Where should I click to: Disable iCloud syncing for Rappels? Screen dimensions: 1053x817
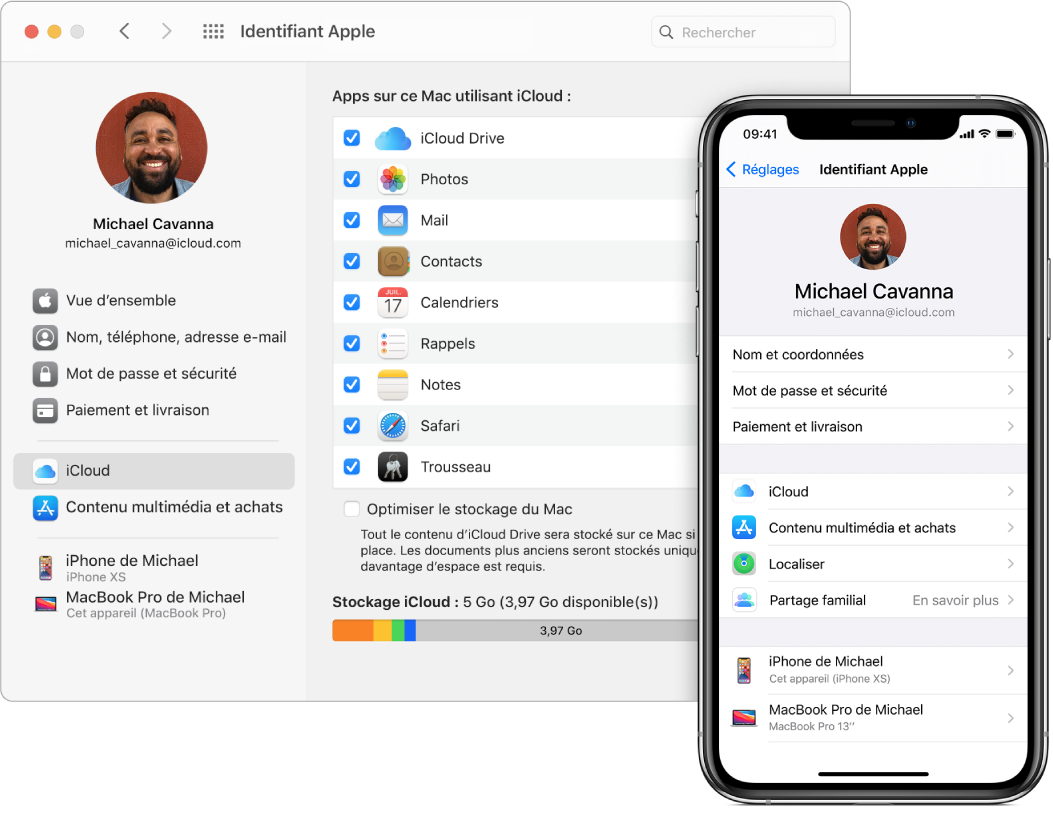click(x=352, y=343)
